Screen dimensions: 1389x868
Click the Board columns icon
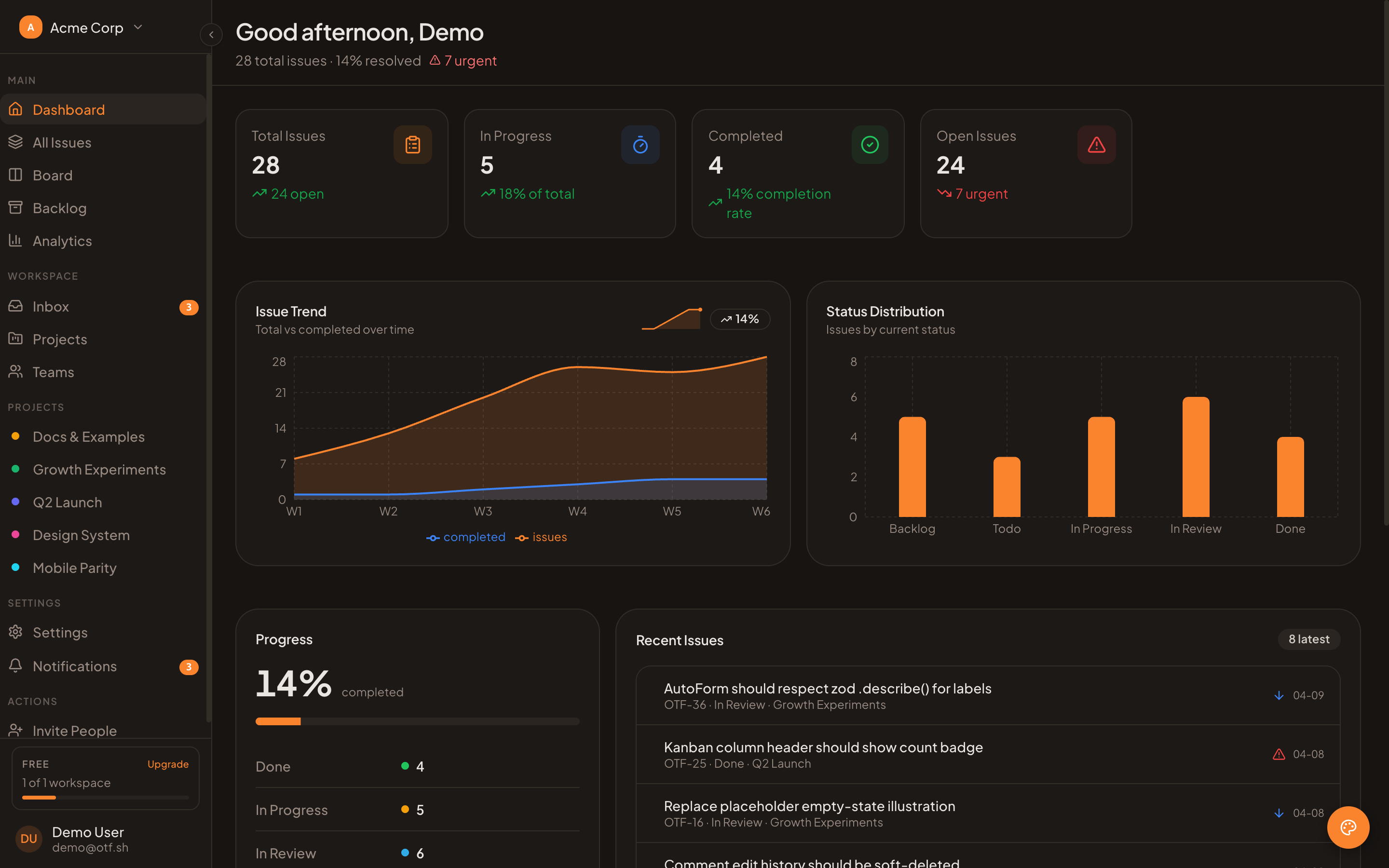(15, 175)
